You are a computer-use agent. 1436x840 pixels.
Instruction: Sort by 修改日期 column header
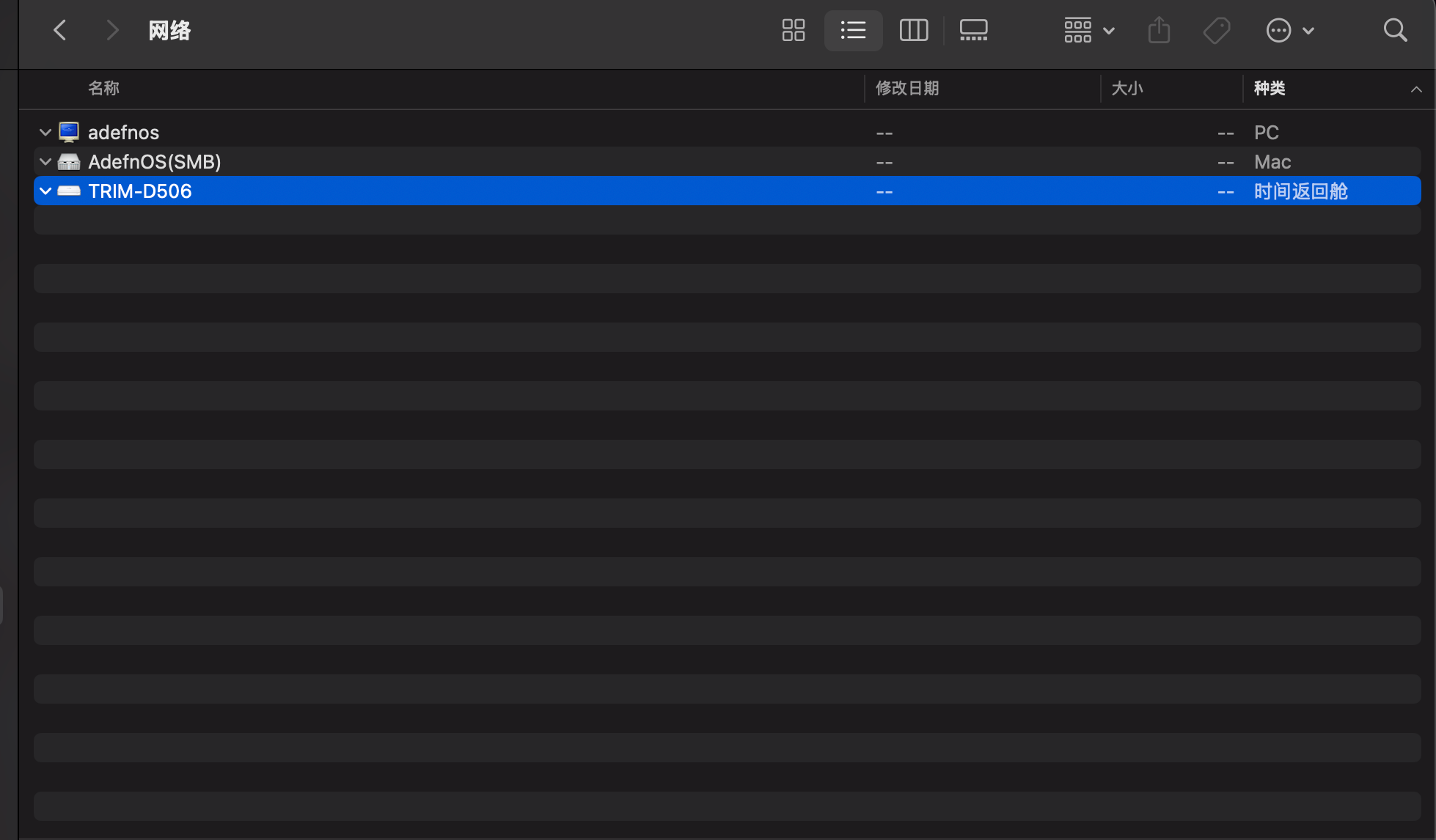click(x=907, y=89)
